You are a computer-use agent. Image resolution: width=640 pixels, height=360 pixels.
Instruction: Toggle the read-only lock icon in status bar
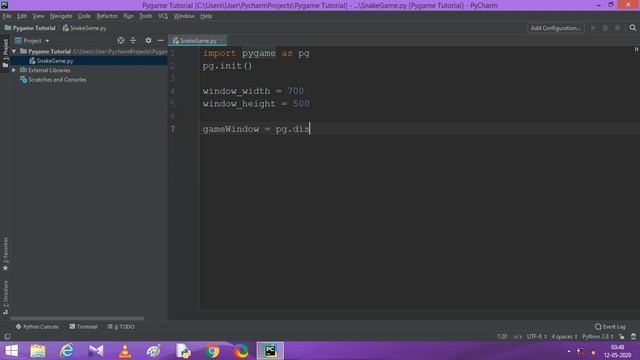click(621, 337)
